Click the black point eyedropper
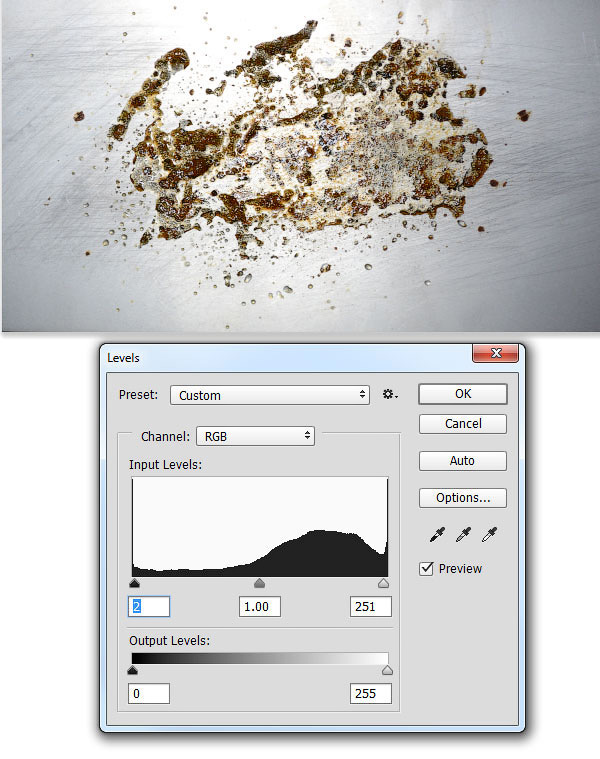Viewport: 600px width, 759px height. click(437, 535)
